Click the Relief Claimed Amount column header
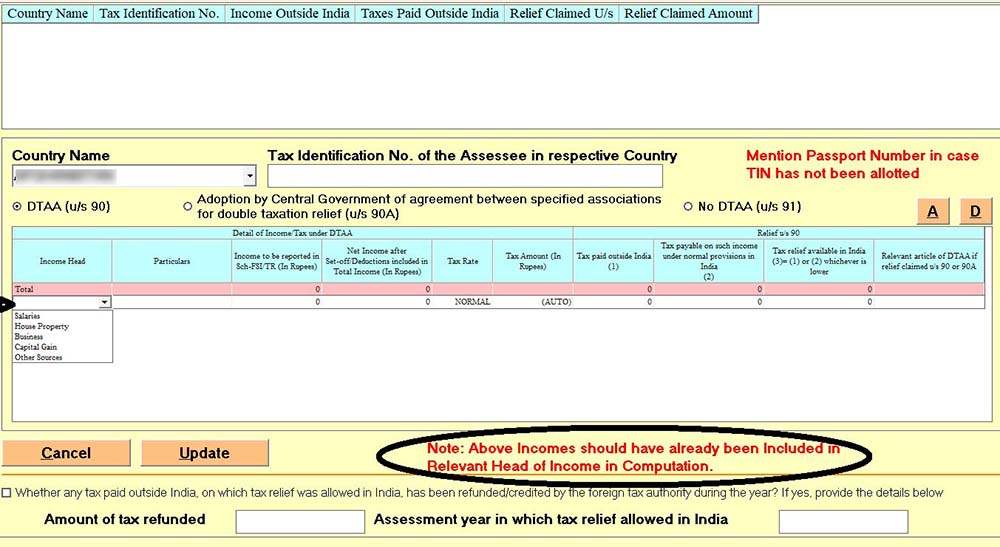 (687, 14)
